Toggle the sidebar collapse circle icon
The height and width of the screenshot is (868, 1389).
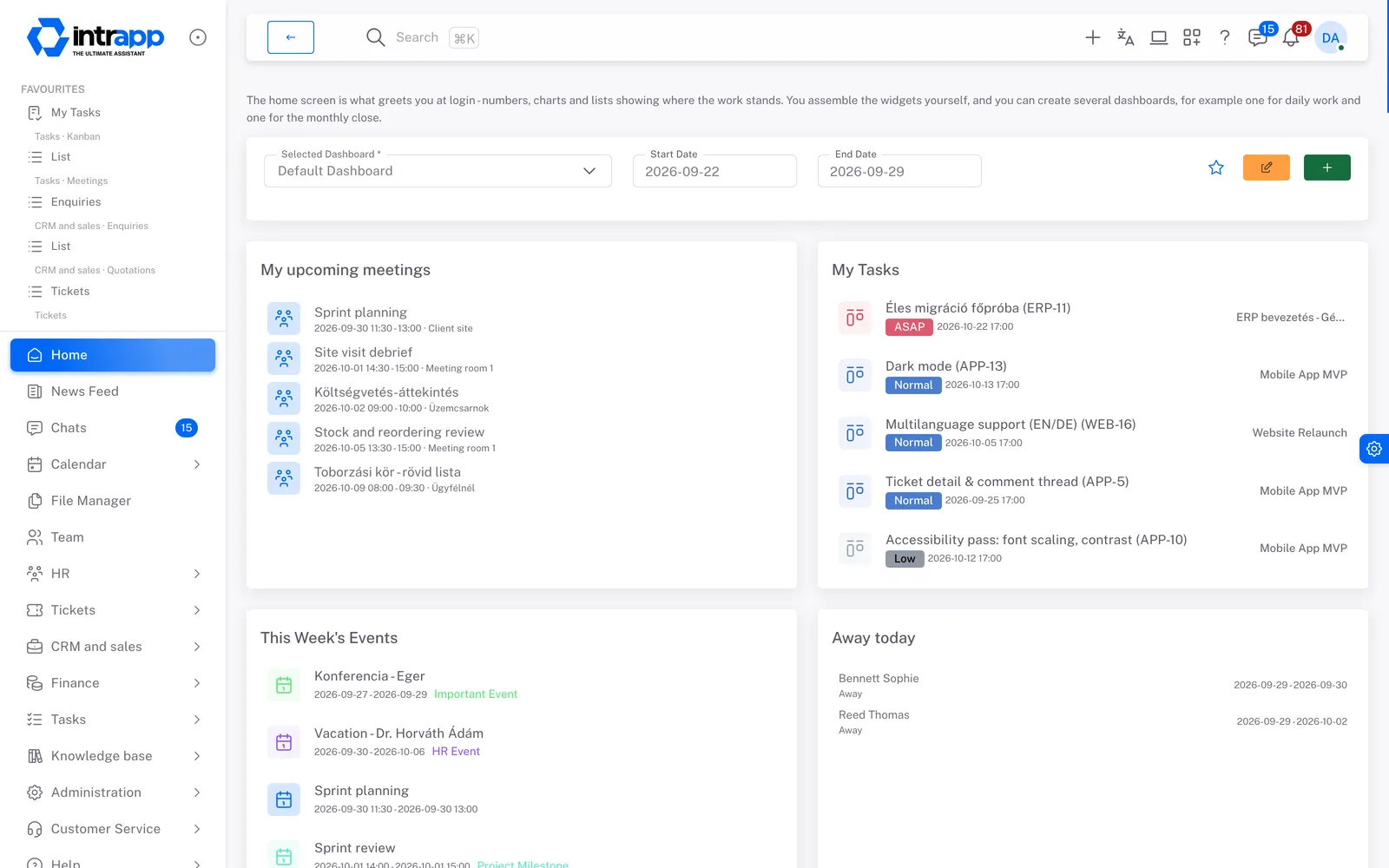(198, 37)
